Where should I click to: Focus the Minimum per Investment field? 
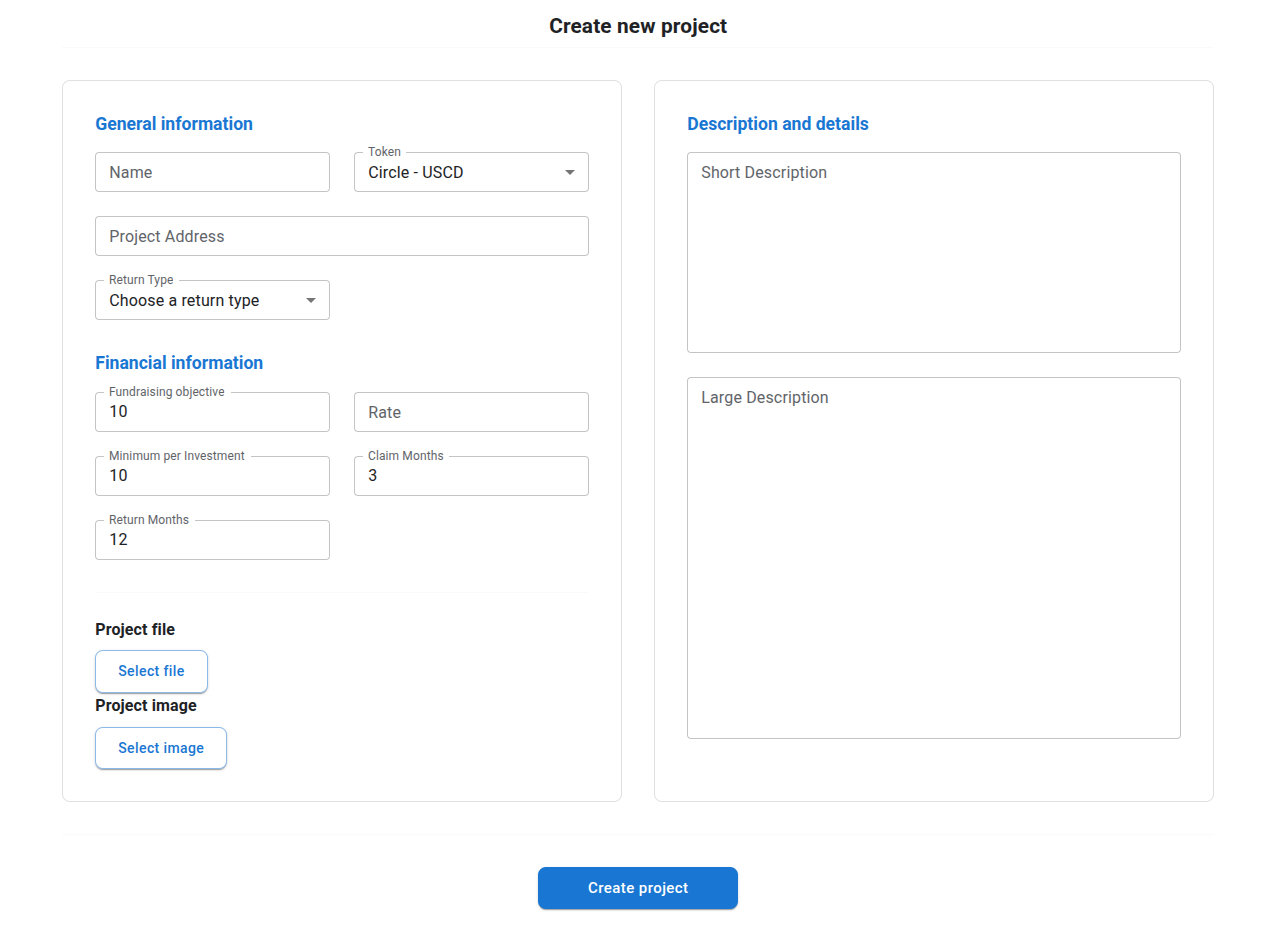[212, 476]
